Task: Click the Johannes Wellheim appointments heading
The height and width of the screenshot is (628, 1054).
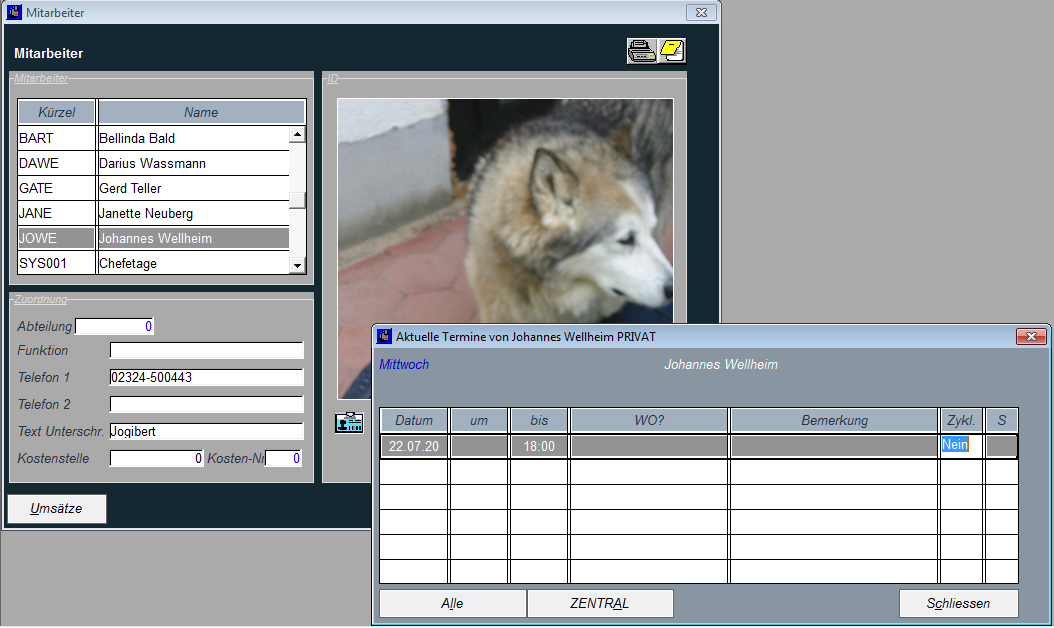Action: coord(721,364)
